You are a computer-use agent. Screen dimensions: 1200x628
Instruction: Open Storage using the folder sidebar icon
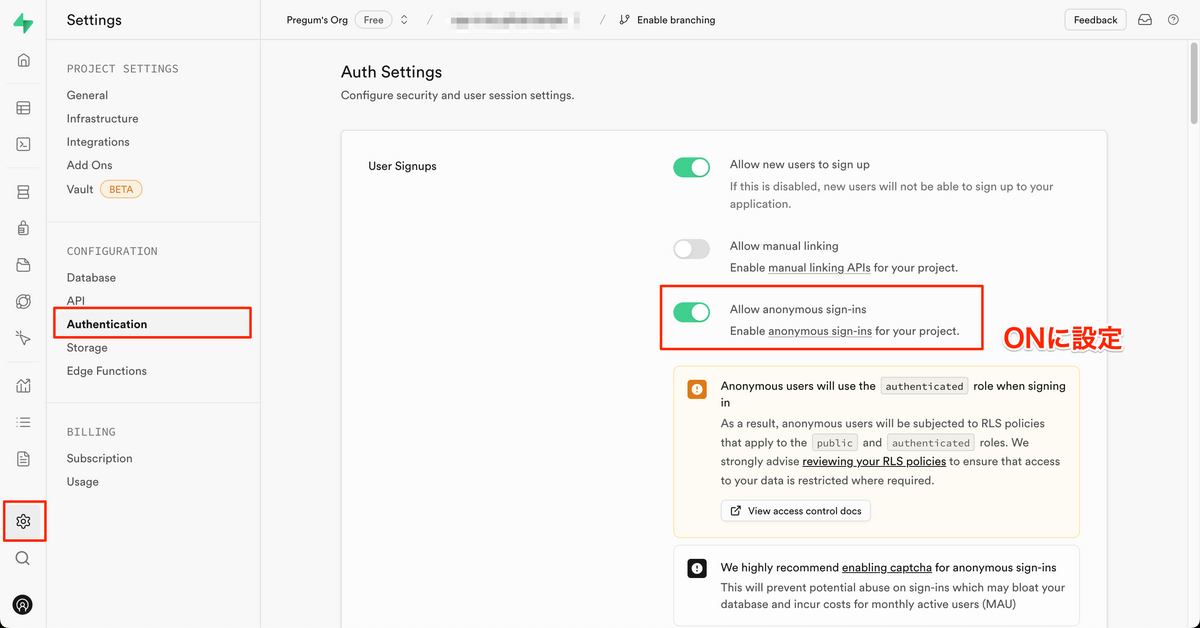coord(23,263)
